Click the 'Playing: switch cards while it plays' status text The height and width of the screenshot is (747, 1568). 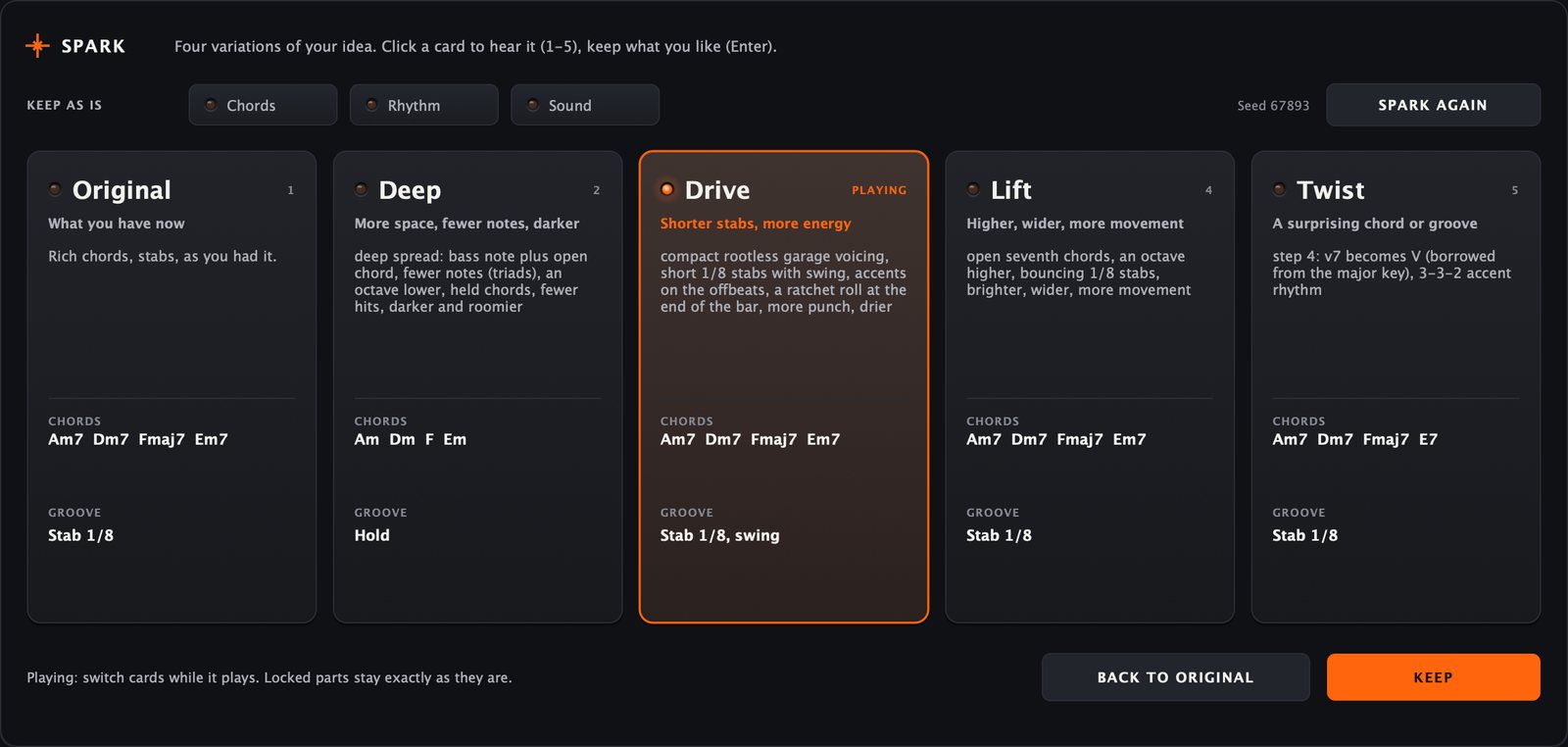pyautogui.click(x=269, y=677)
